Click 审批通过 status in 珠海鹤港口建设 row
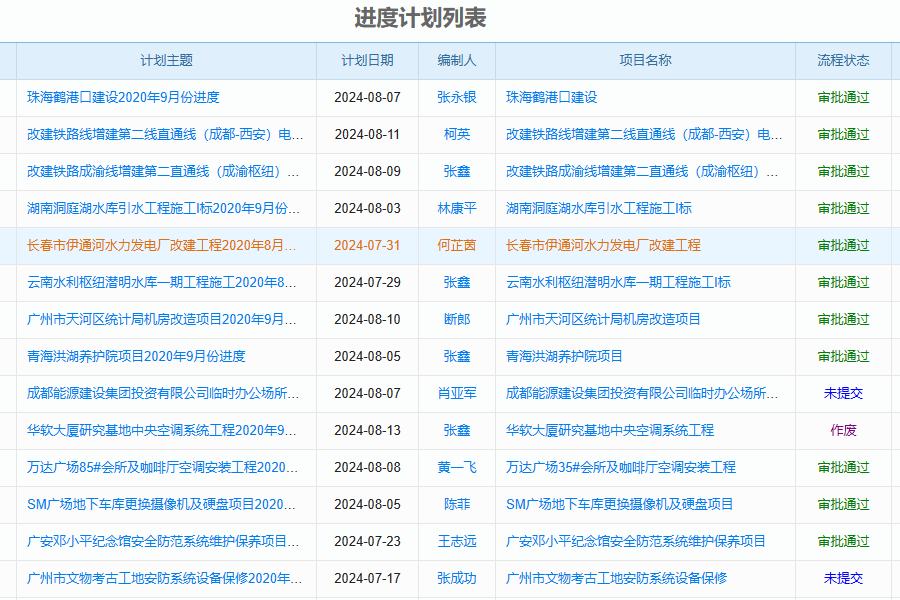 click(x=843, y=97)
